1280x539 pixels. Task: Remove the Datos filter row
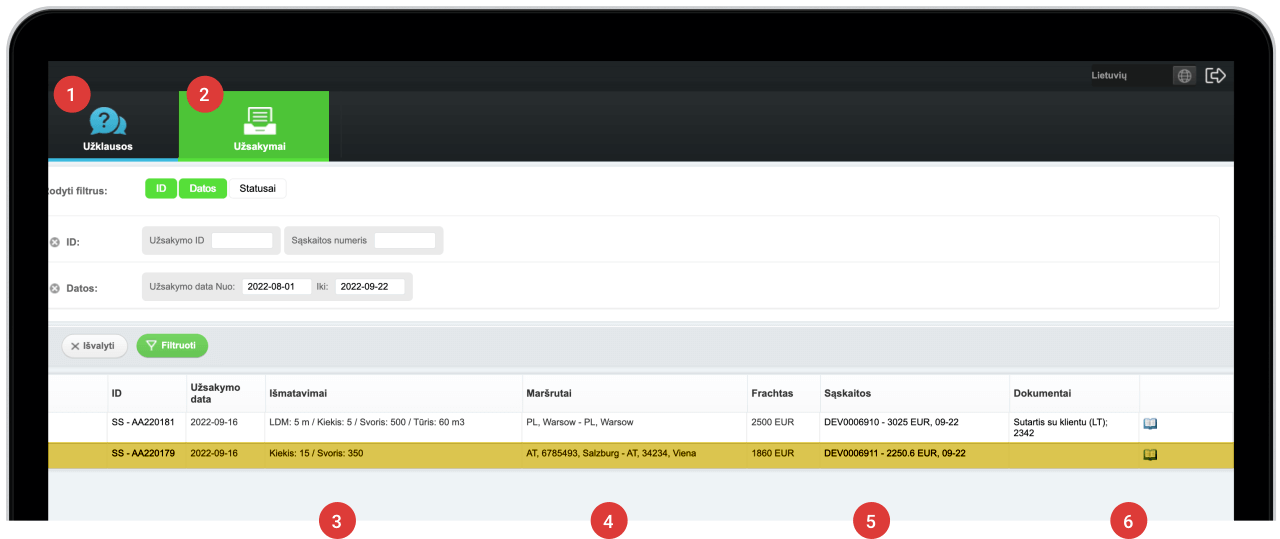click(x=55, y=287)
